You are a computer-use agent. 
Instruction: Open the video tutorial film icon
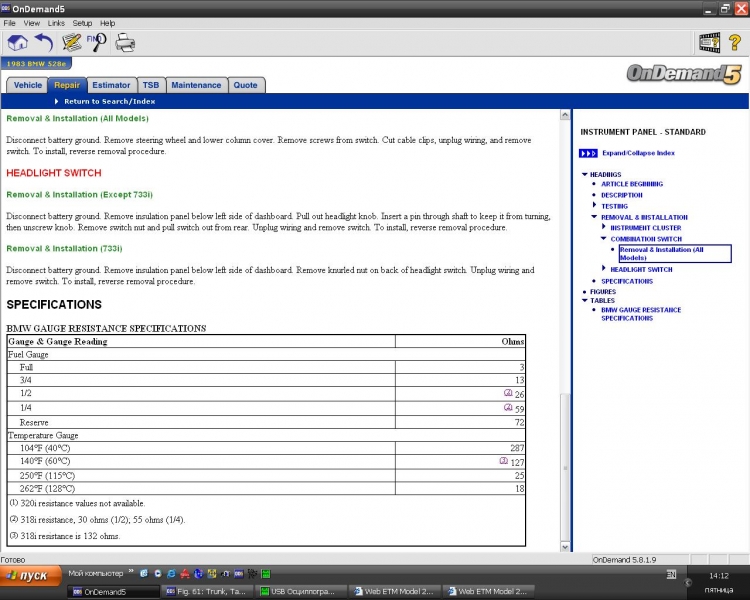click(x=709, y=42)
